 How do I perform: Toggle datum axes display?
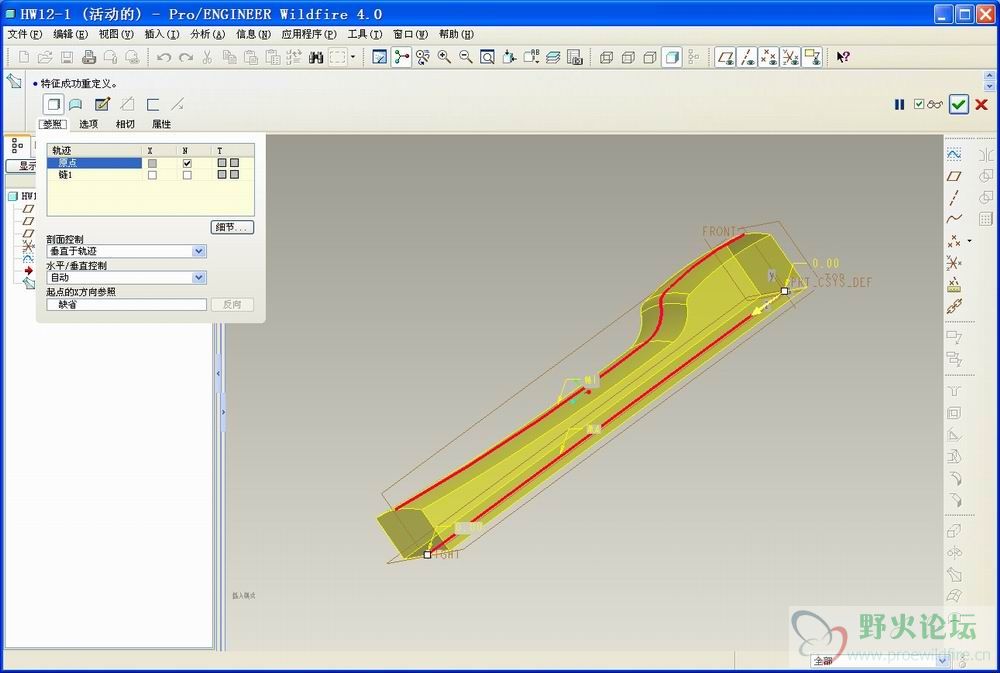(747, 57)
